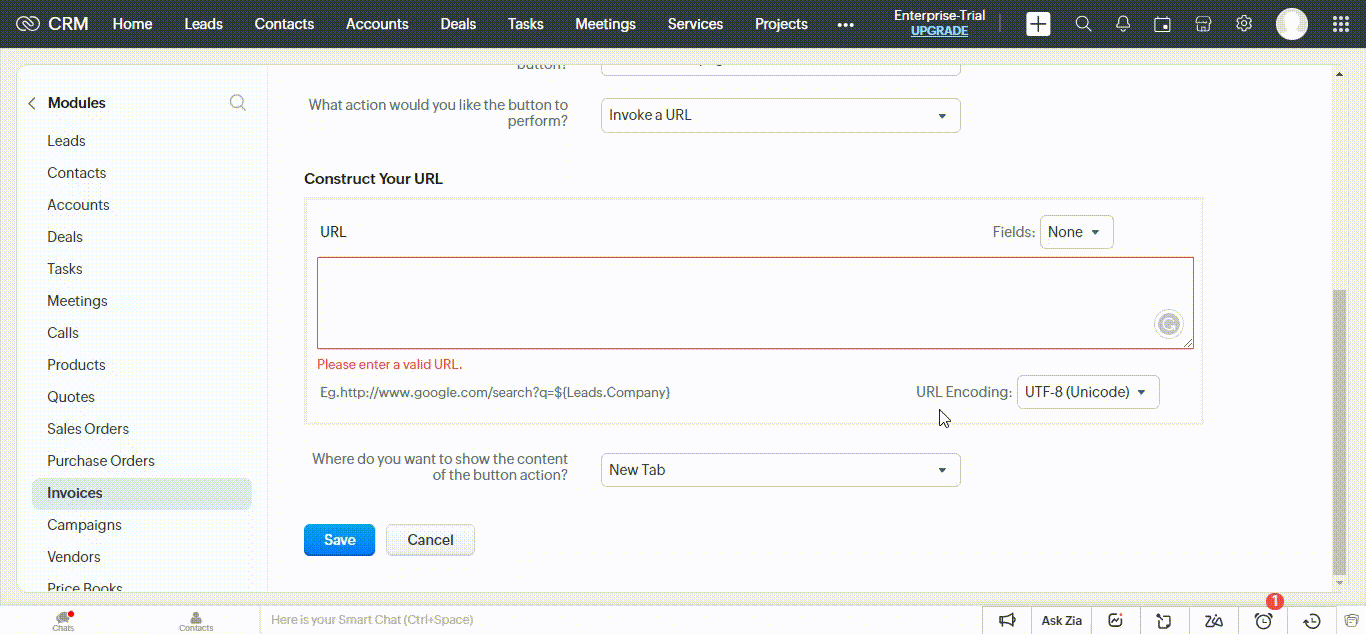
Task: Open Setup gear icon
Action: 1244,24
